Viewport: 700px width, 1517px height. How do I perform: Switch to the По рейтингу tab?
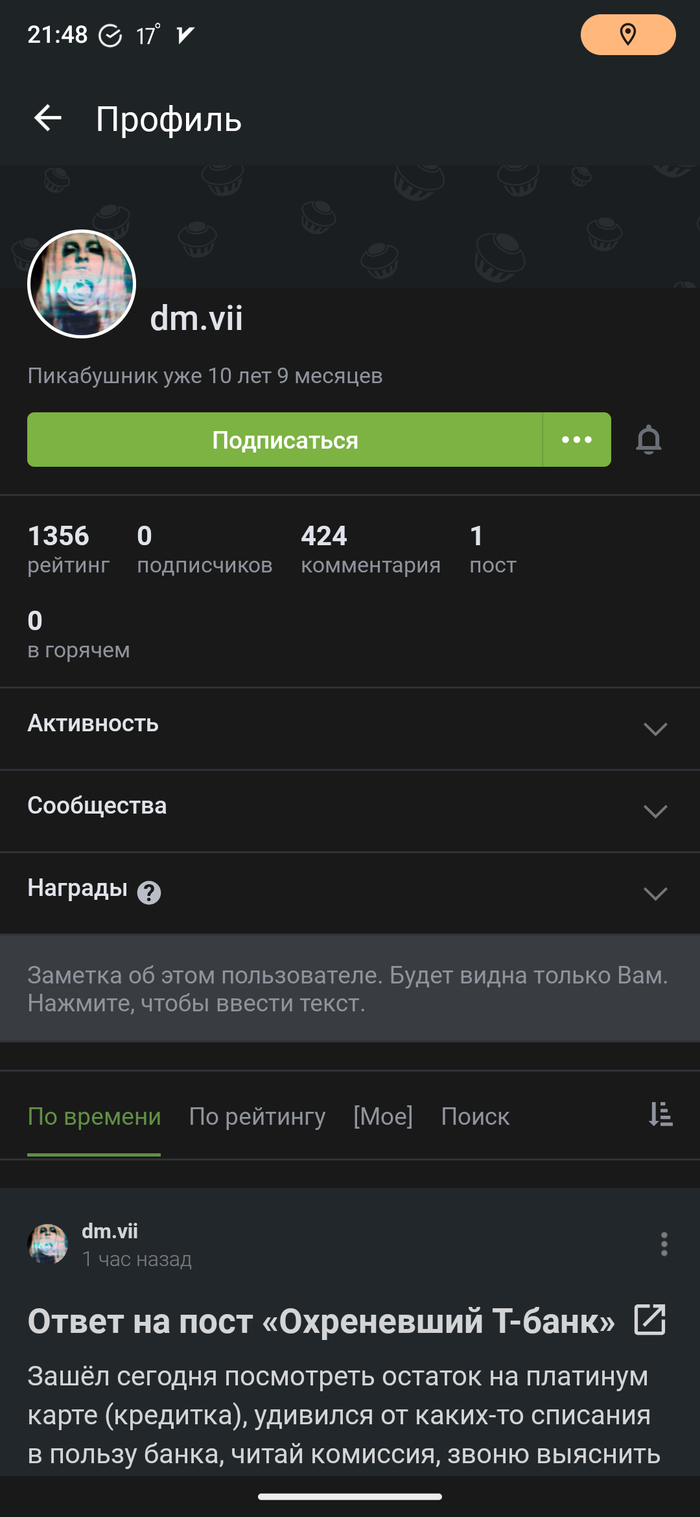(257, 1116)
